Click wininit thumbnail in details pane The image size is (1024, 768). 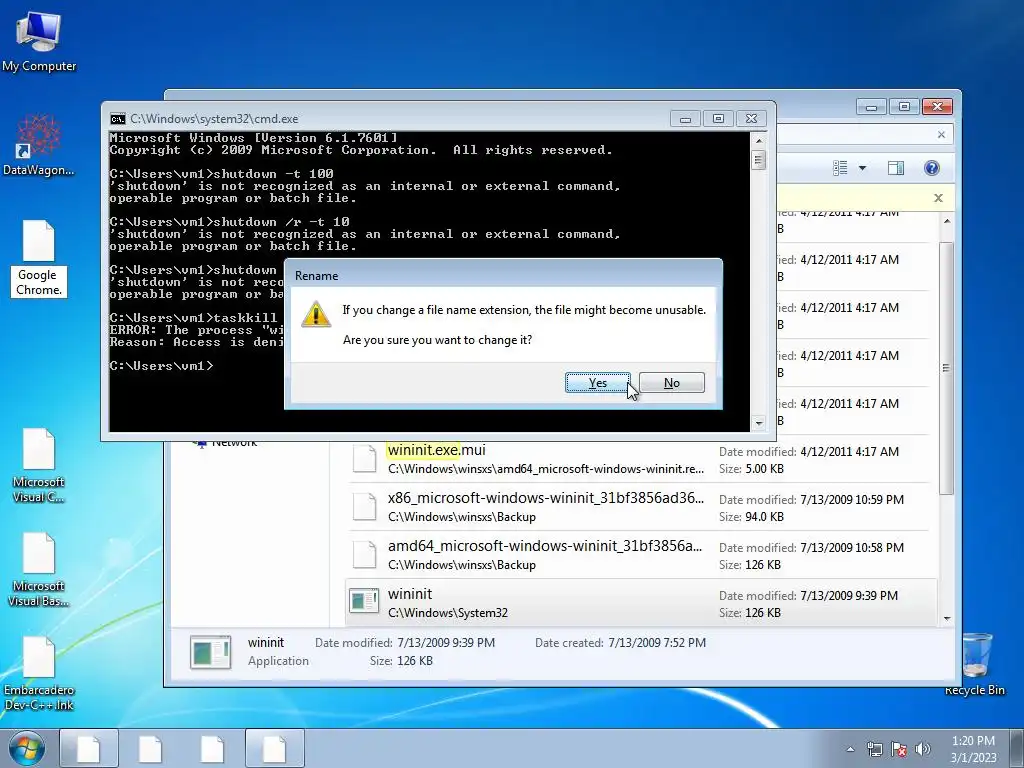pyautogui.click(x=210, y=652)
